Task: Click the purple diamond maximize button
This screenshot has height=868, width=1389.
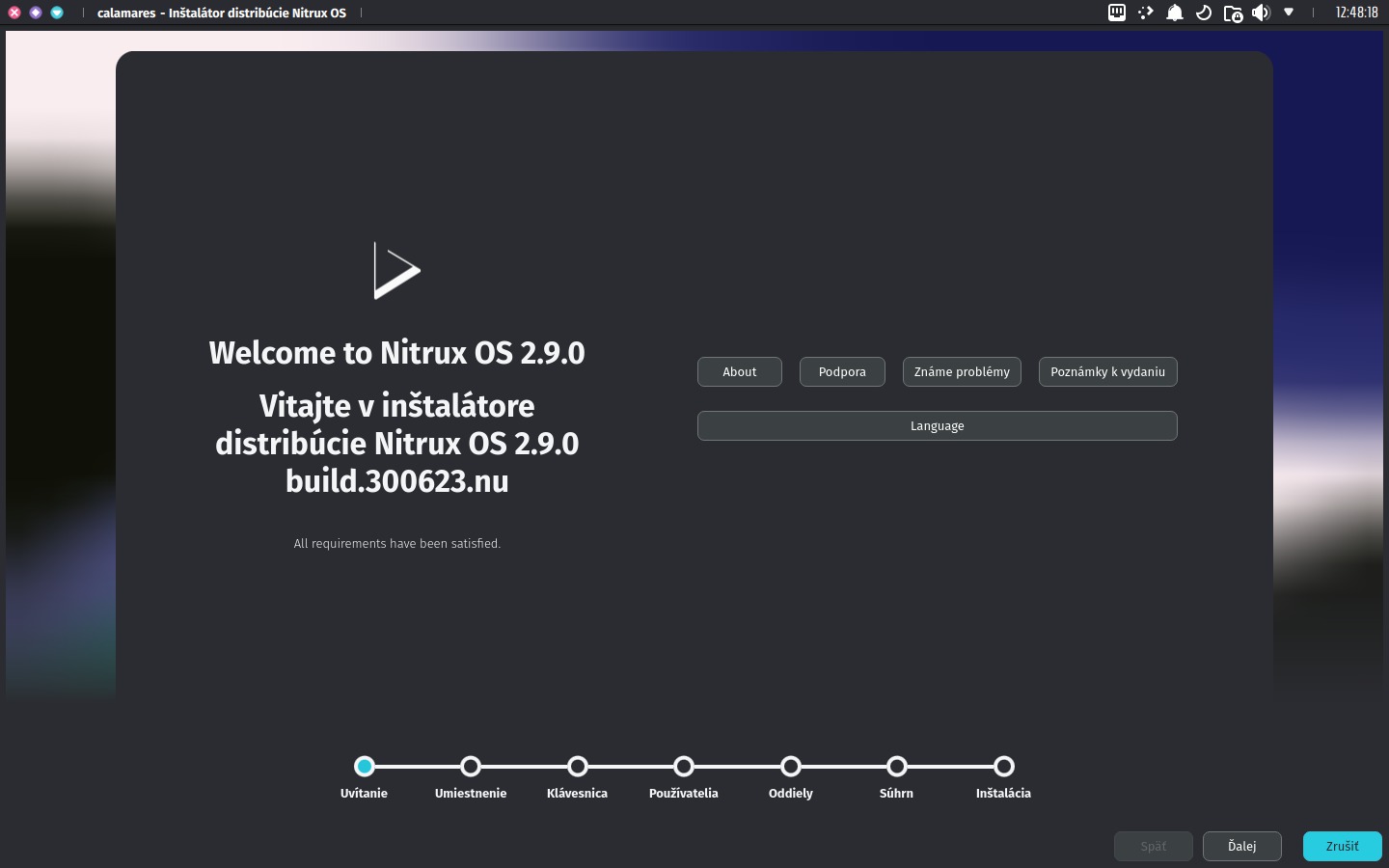Action: click(36, 13)
